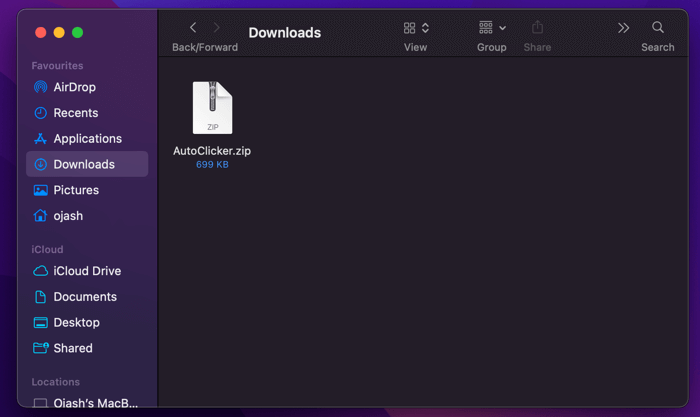Open iCloud Drive in the sidebar

[87, 271]
